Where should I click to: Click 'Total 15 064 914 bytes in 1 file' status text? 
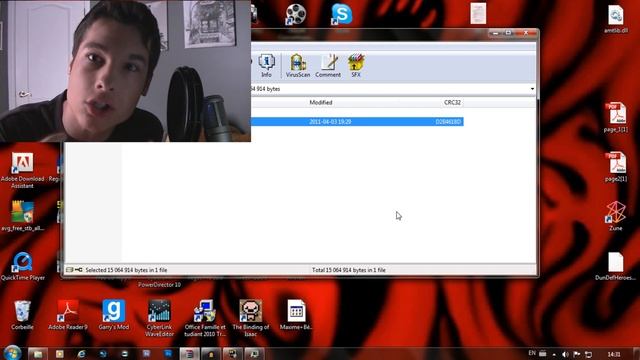349,270
